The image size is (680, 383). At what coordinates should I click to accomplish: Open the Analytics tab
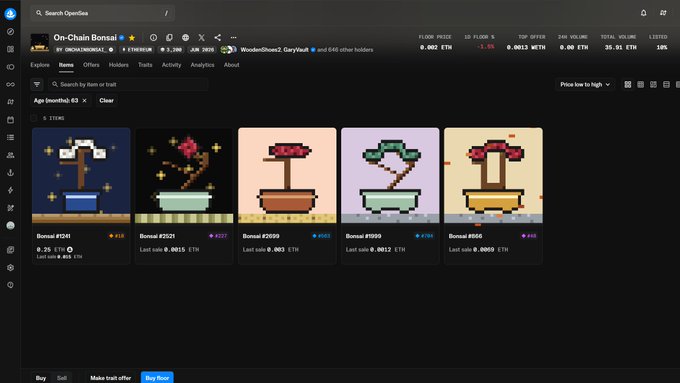203,65
